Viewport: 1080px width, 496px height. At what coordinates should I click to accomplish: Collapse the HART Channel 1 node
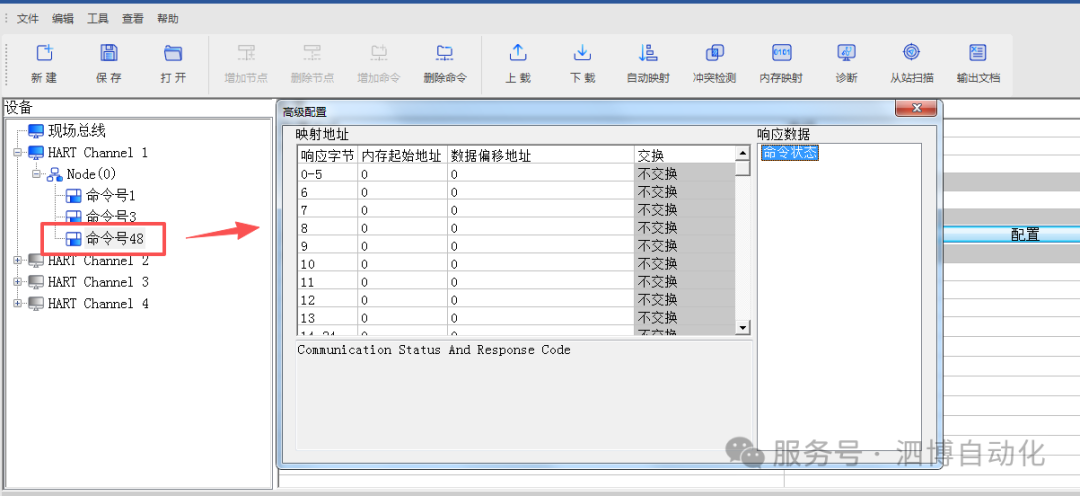click(x=18, y=152)
